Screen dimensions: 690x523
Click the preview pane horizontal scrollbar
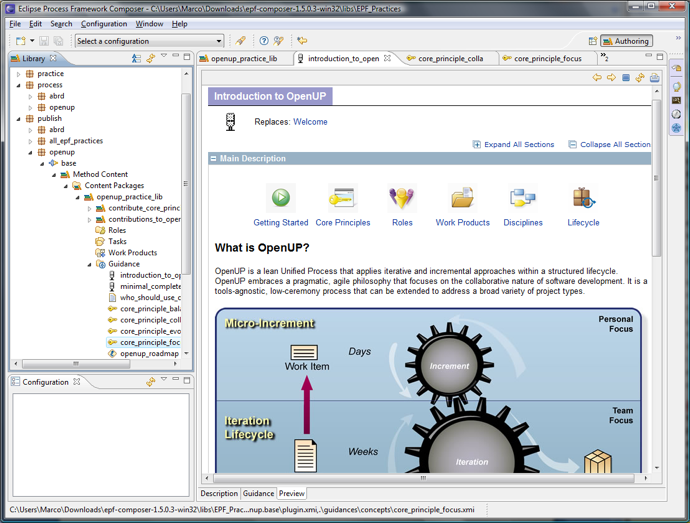point(423,478)
